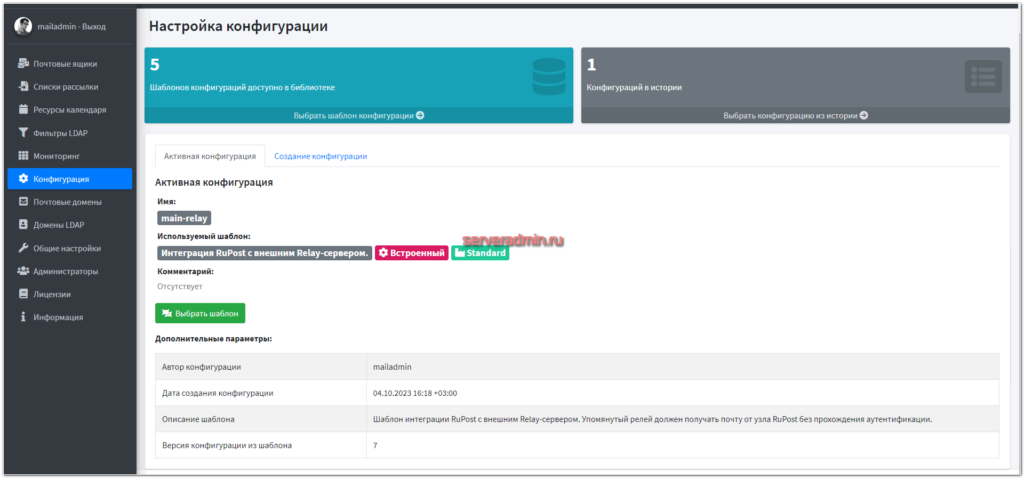
Task: Click the users icon beside Администраторы
Action: pyautogui.click(x=23, y=271)
